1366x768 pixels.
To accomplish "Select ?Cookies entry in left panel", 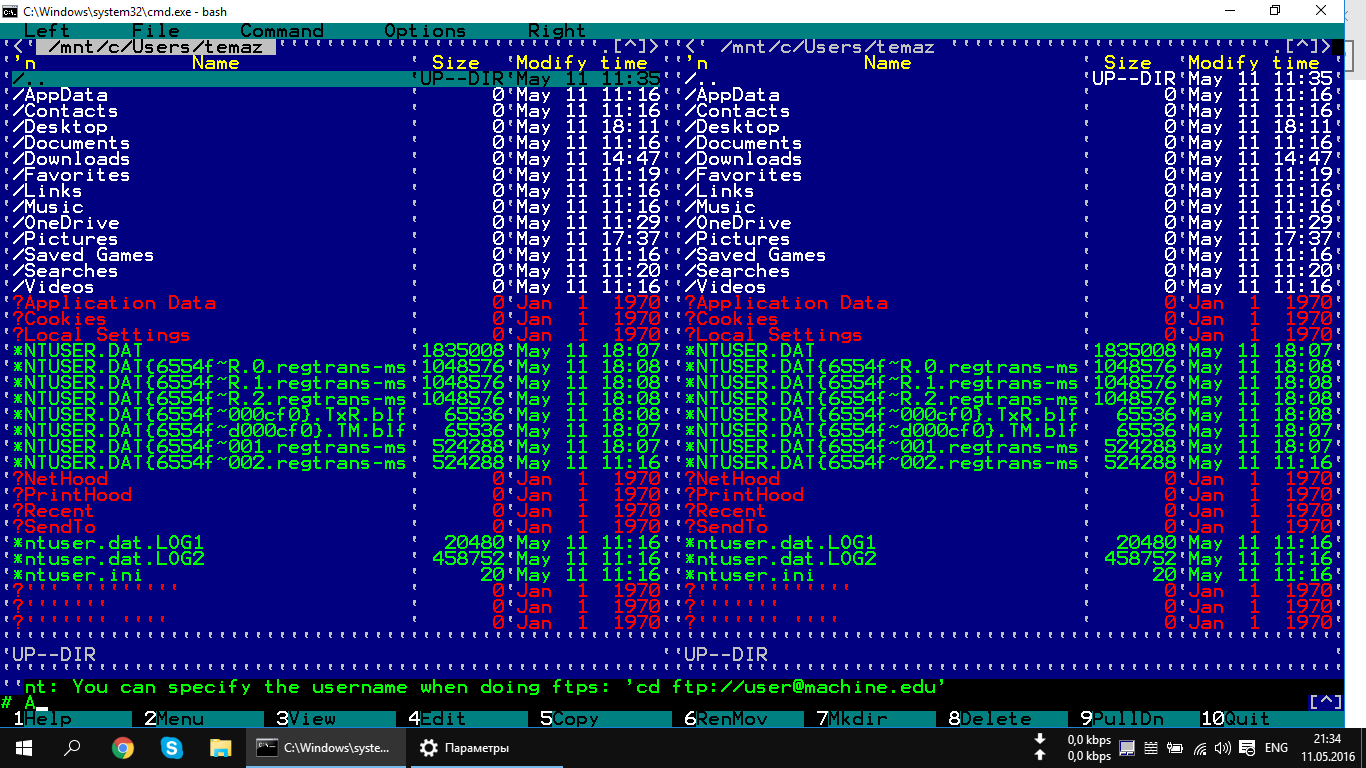I will (336, 319).
